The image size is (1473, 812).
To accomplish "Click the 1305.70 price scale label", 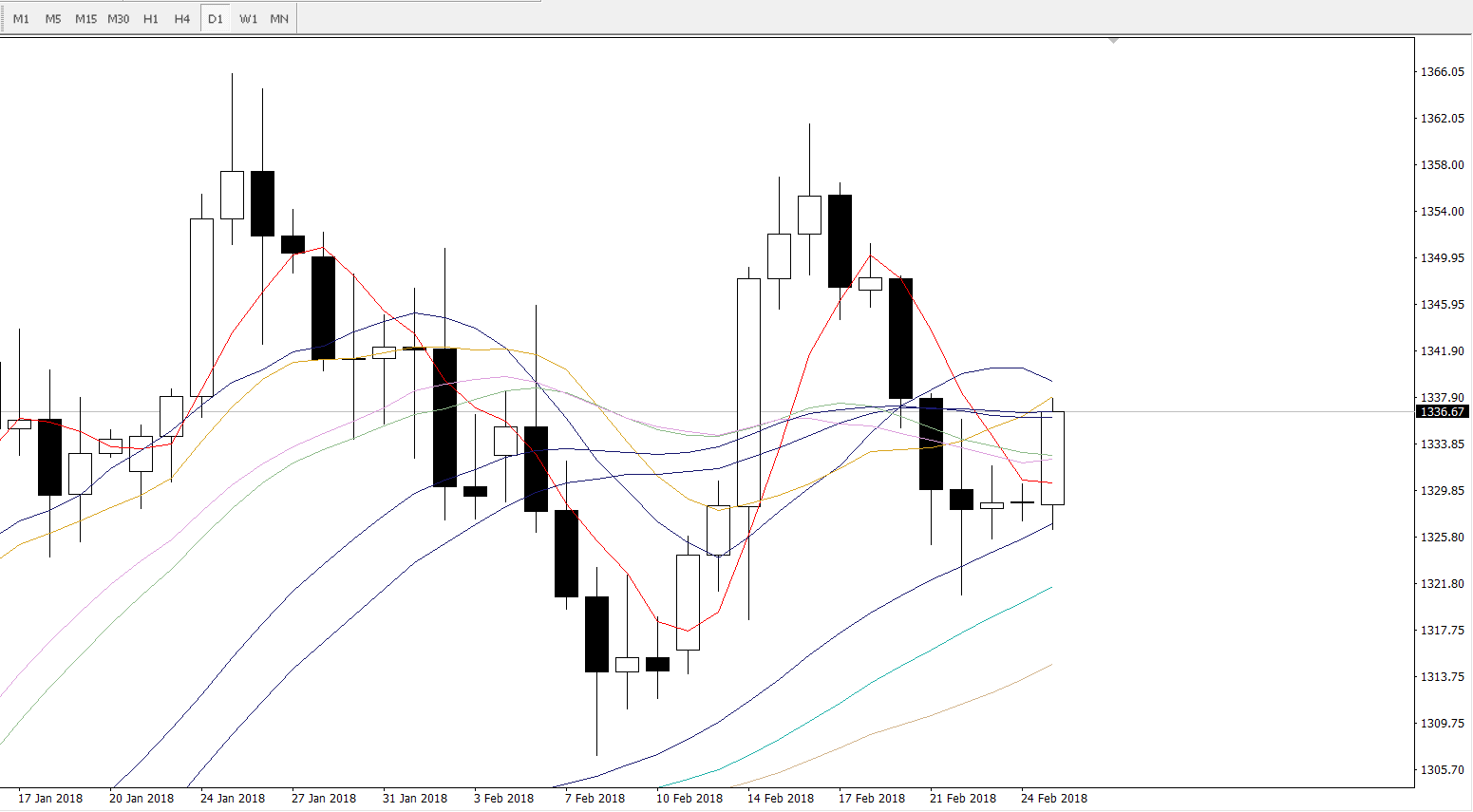I will click(1442, 770).
